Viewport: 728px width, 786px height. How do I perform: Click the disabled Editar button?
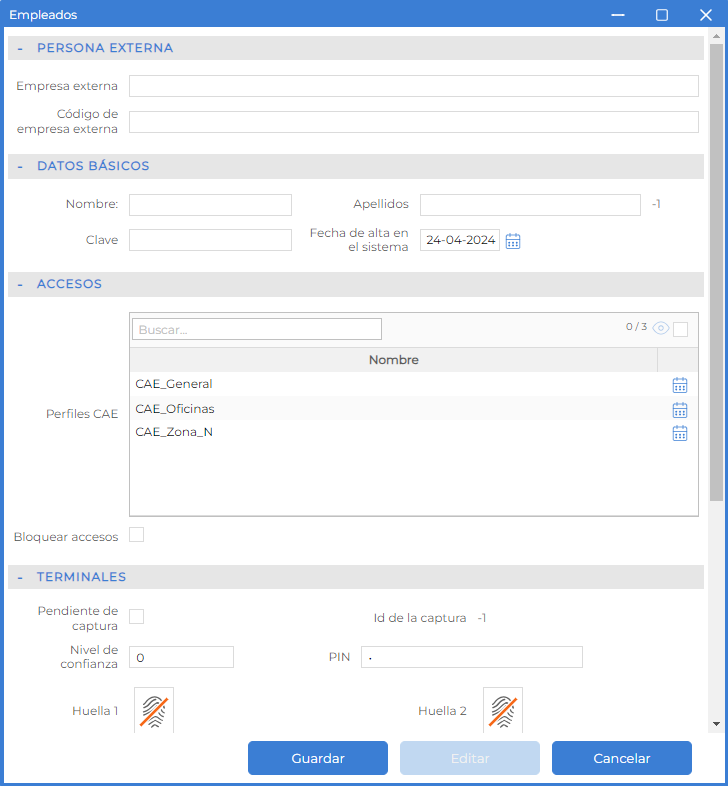(470, 758)
